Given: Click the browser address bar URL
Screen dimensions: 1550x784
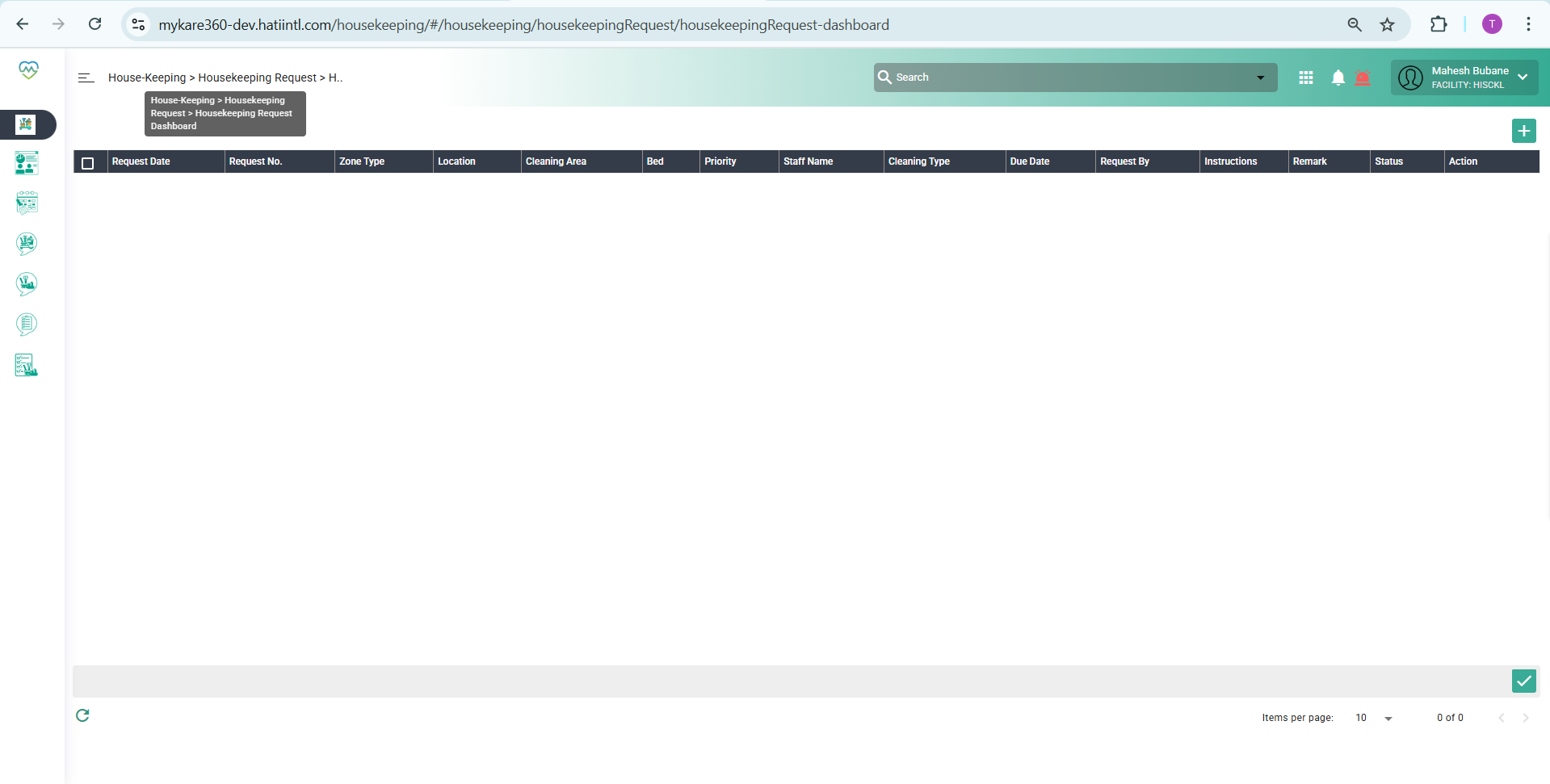Looking at the screenshot, I should pos(523,25).
